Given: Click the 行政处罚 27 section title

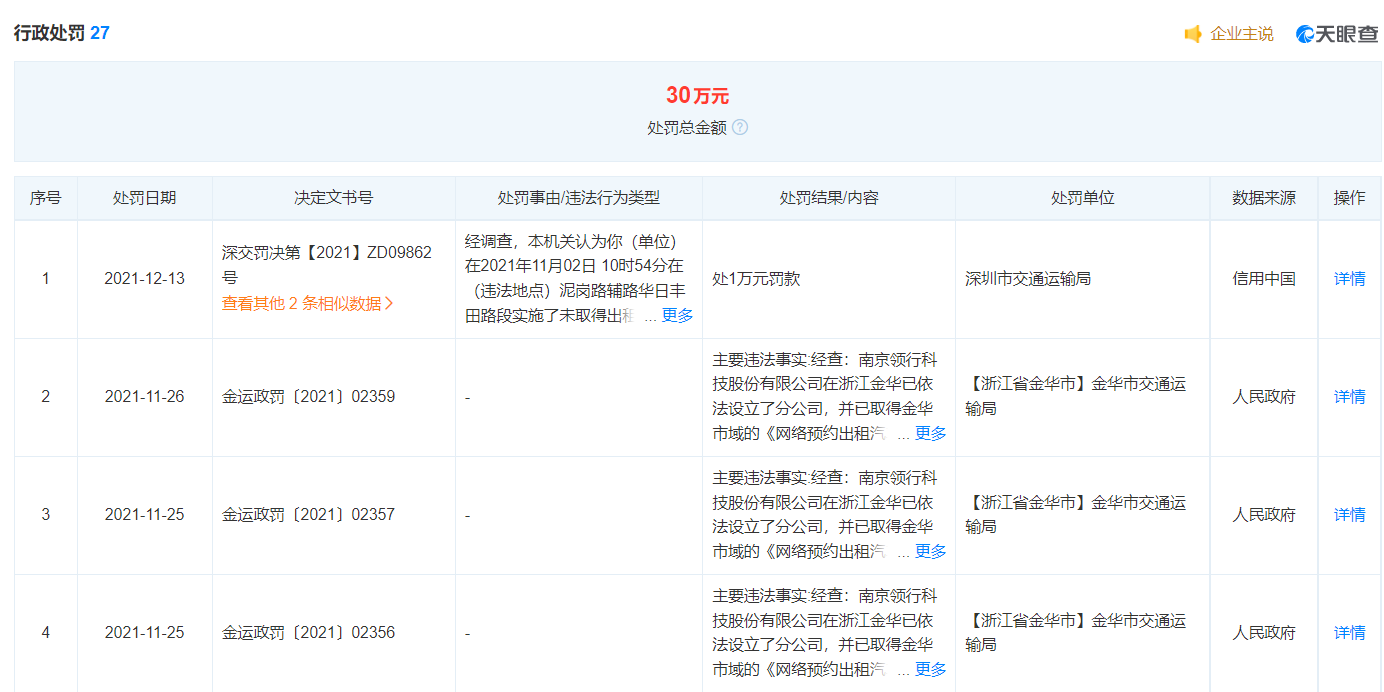Looking at the screenshot, I should 61,33.
